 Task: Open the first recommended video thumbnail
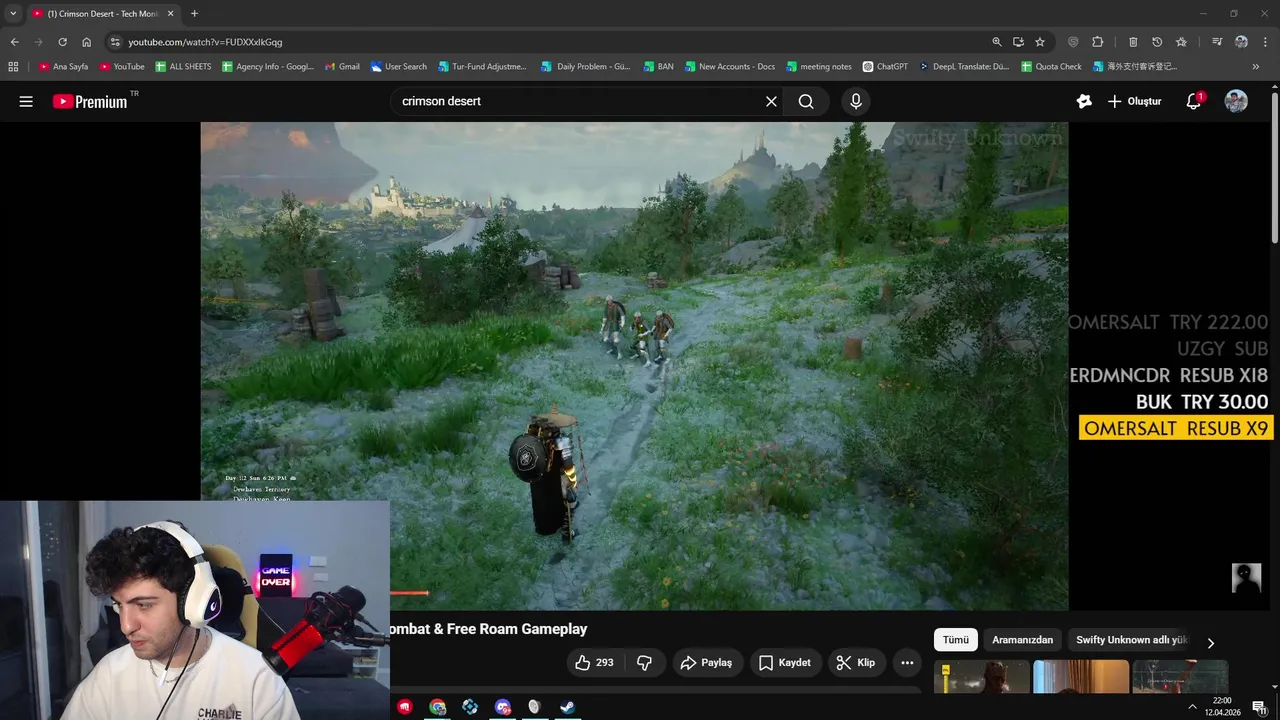(982, 677)
